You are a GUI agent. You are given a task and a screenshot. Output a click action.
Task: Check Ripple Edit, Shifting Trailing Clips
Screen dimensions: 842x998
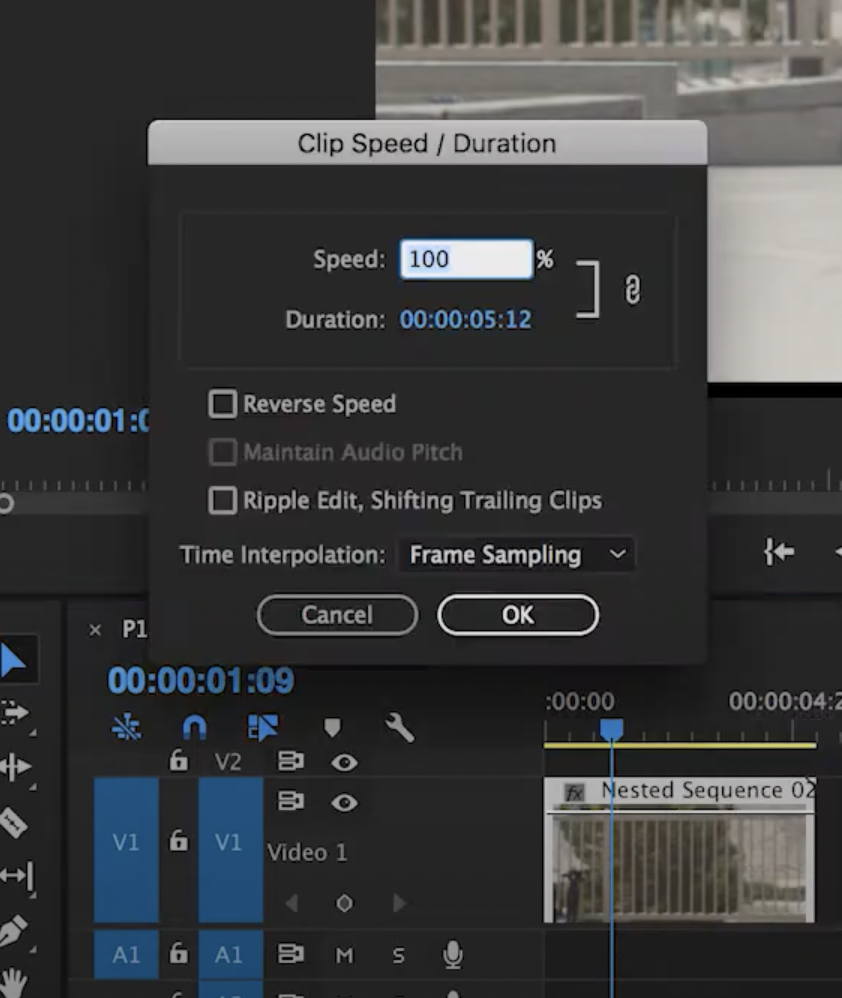(221, 500)
